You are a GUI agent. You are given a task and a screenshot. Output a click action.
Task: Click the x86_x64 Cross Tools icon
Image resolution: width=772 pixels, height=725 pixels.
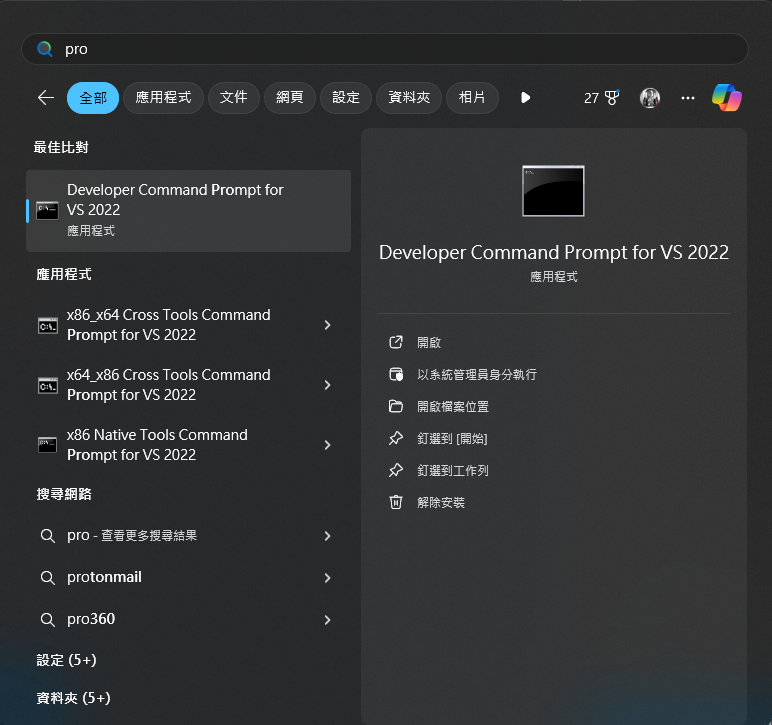(x=48, y=326)
